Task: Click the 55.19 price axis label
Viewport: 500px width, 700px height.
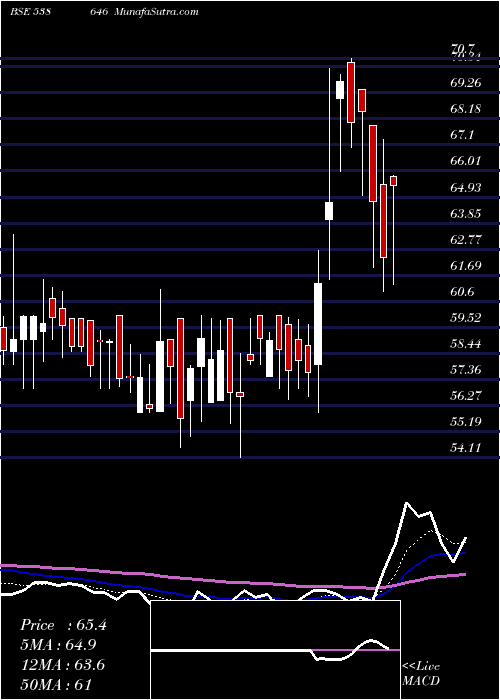Action: tap(466, 421)
